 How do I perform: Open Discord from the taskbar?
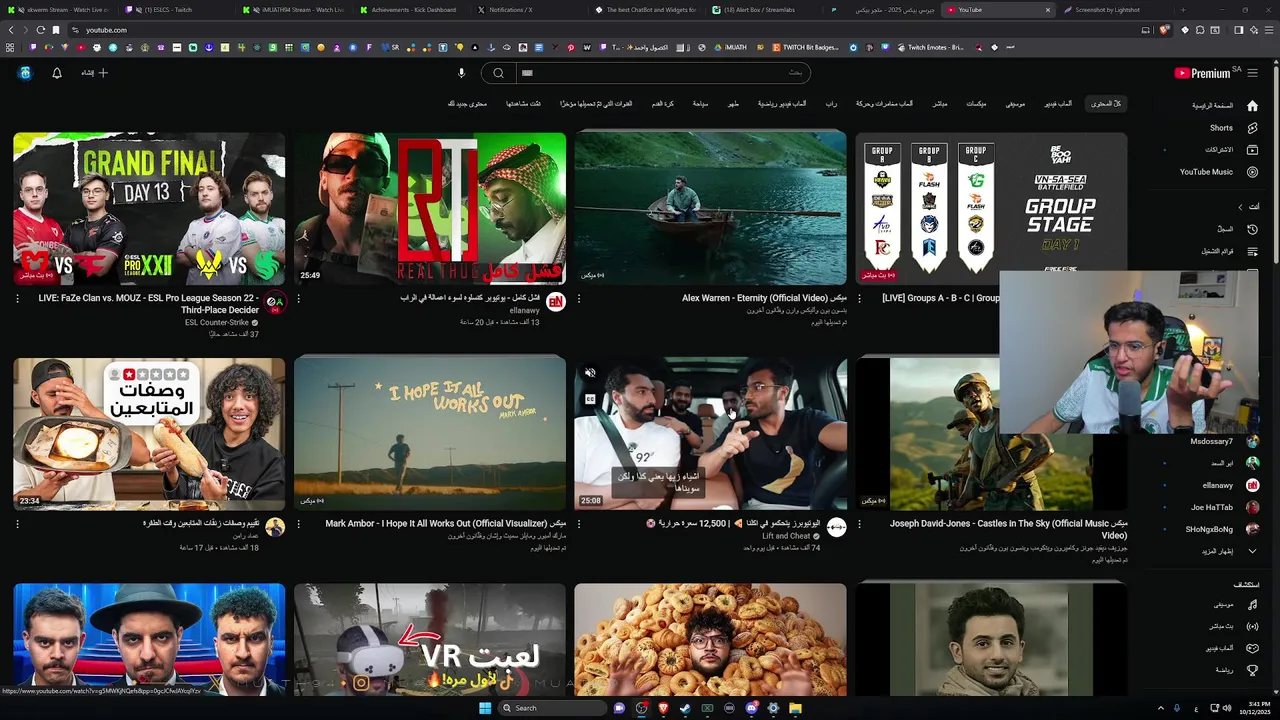[x=751, y=708]
